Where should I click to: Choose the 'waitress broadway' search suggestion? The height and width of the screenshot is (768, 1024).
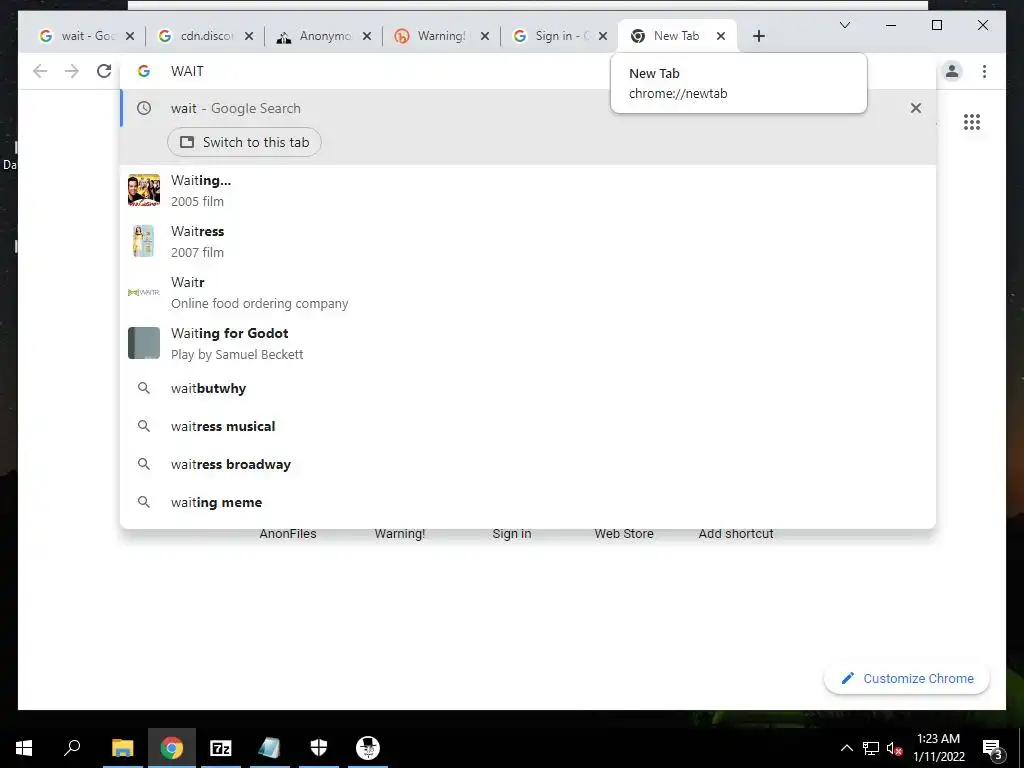click(x=528, y=464)
